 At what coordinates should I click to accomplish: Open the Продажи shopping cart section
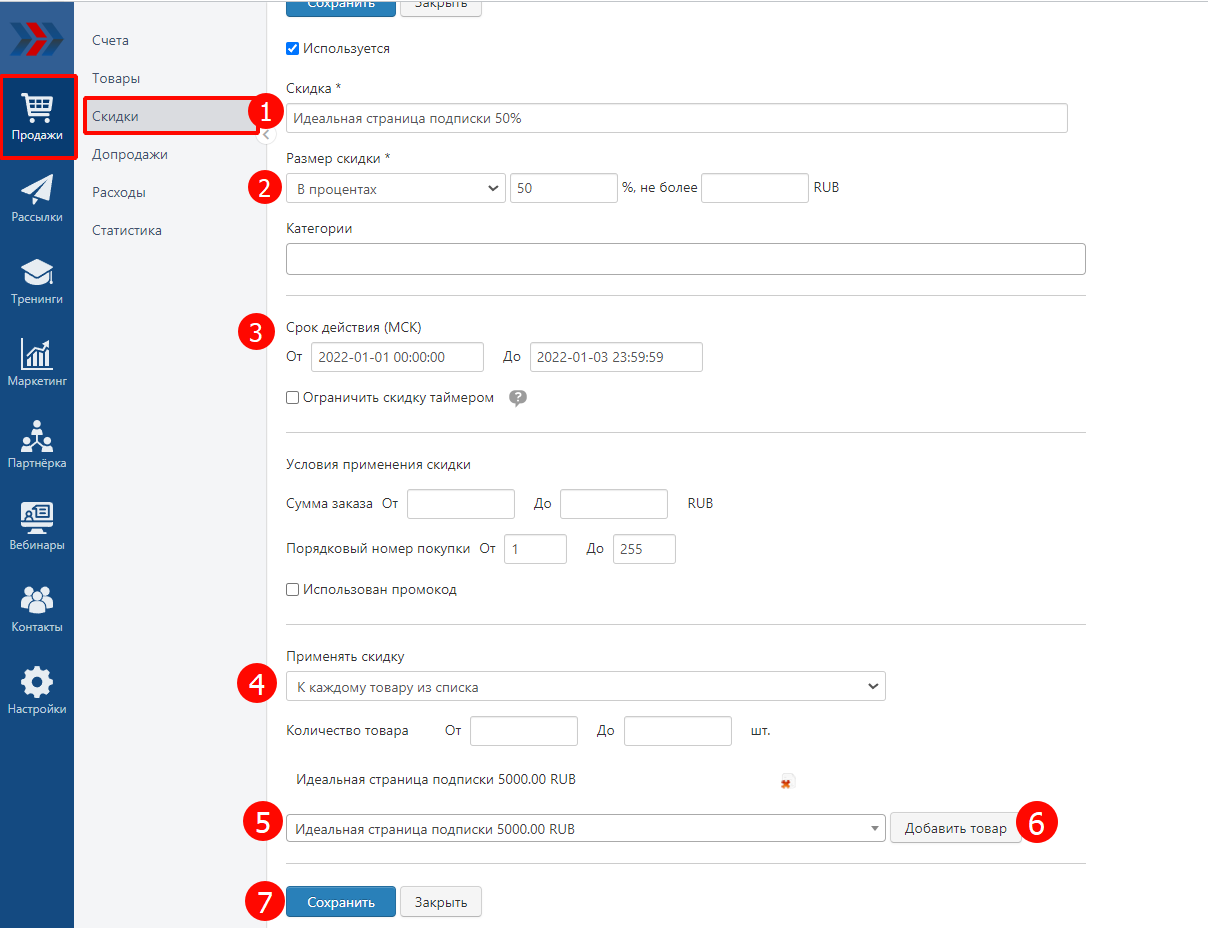pyautogui.click(x=38, y=117)
